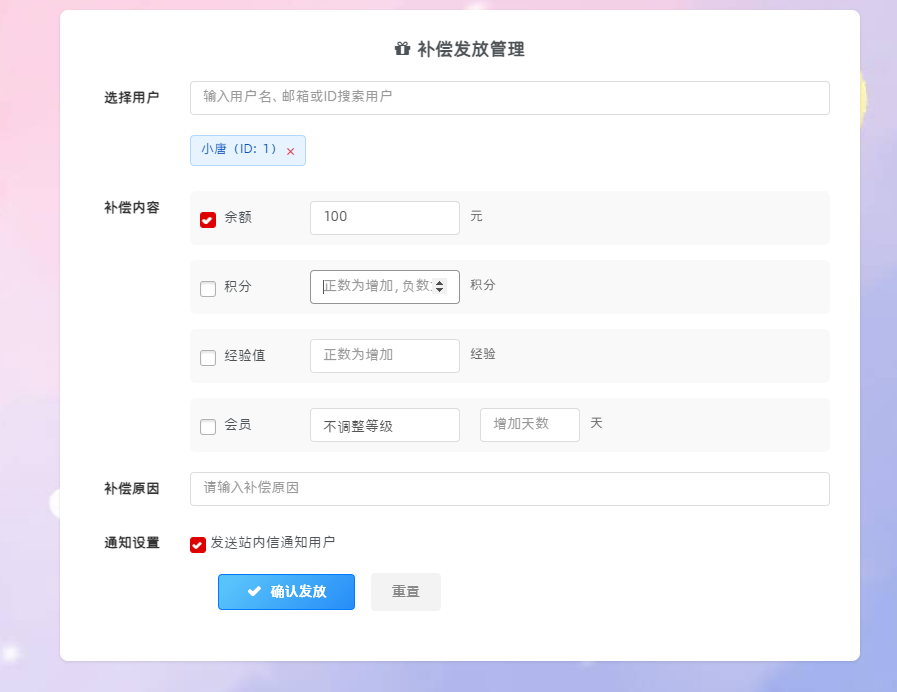Open the 不调整等级 dropdown
The width and height of the screenshot is (897, 692).
(384, 425)
